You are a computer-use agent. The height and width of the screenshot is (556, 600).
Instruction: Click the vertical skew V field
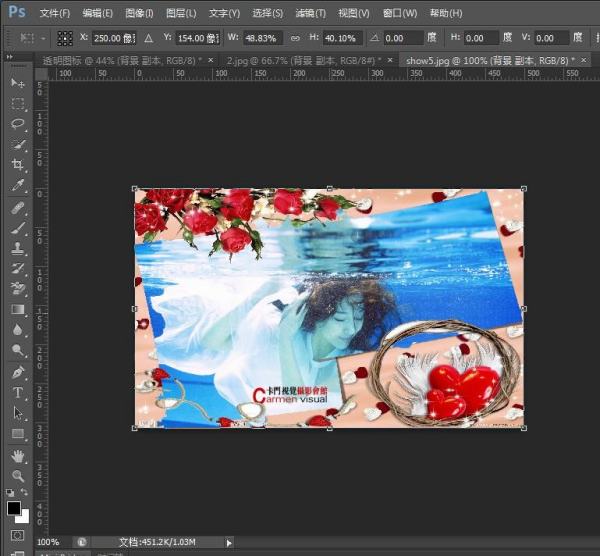[551, 38]
